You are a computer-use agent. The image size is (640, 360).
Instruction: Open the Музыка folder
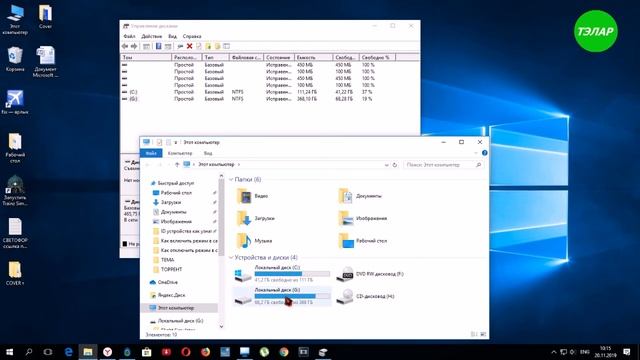point(254,241)
